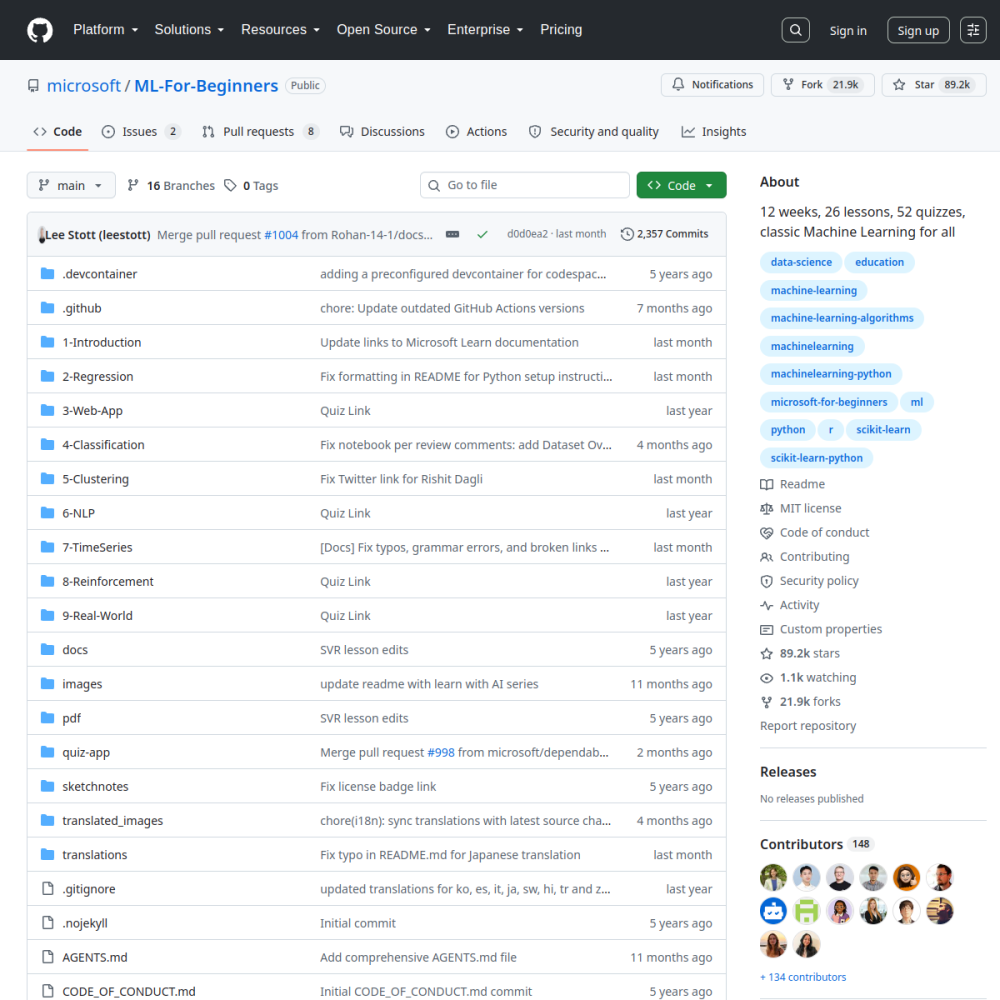Click the 89.2k stars link
1000x1000 pixels.
click(x=800, y=654)
